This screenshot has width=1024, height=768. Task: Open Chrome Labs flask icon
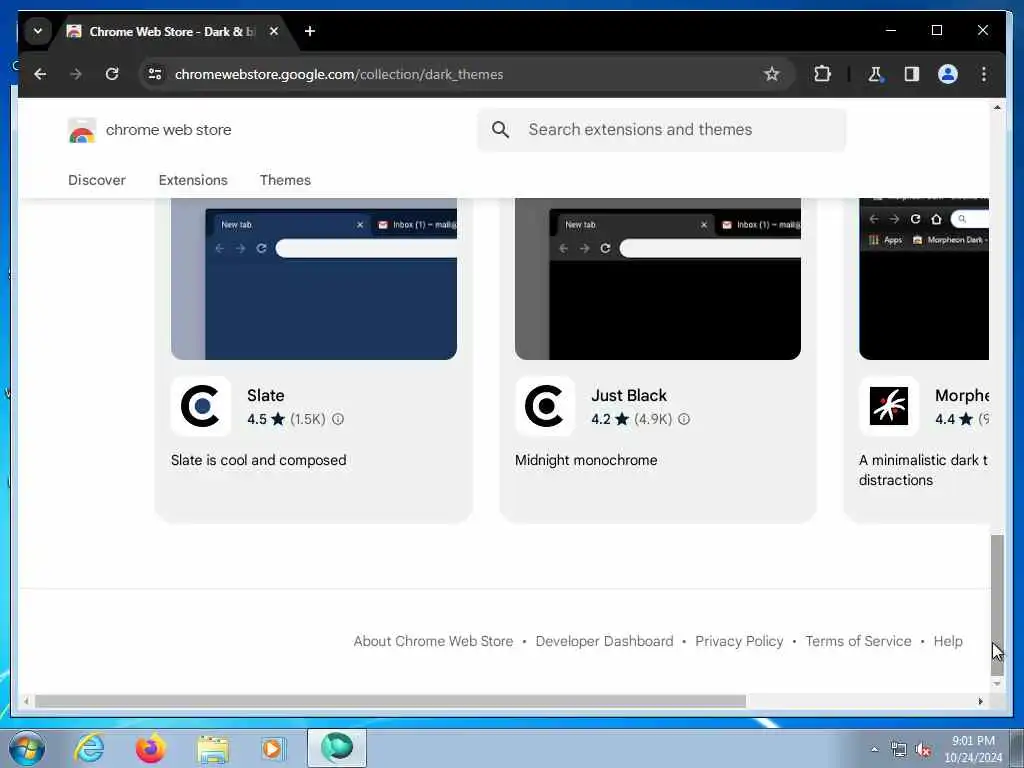coord(875,74)
